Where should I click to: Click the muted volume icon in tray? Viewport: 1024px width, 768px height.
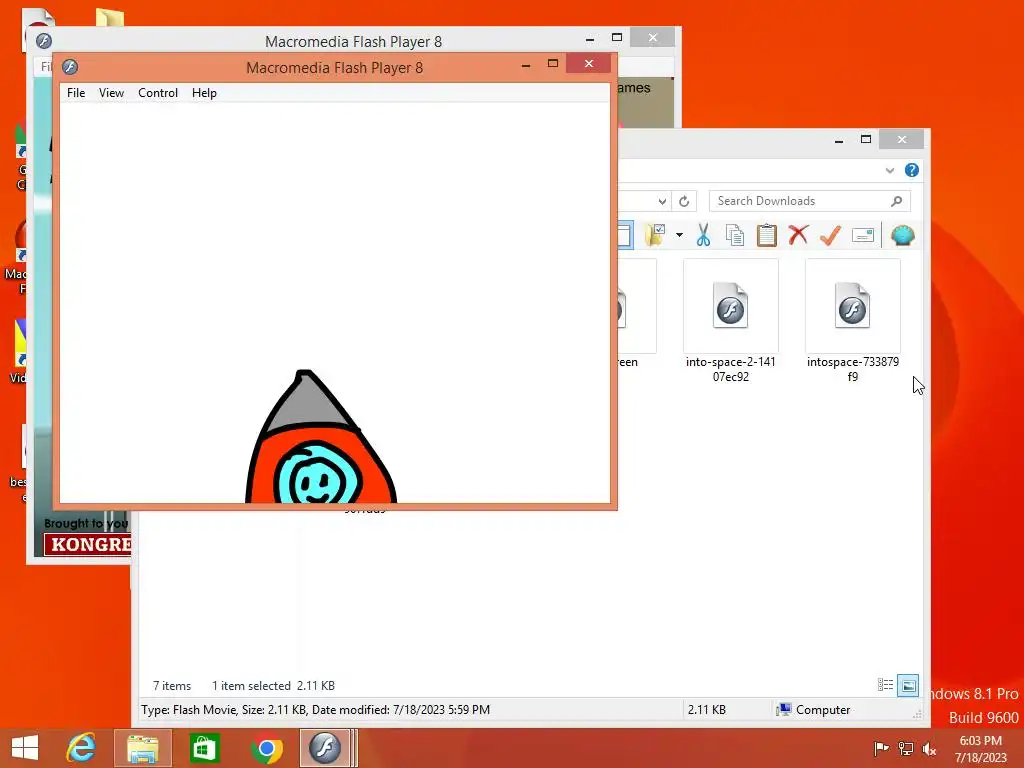coord(929,748)
